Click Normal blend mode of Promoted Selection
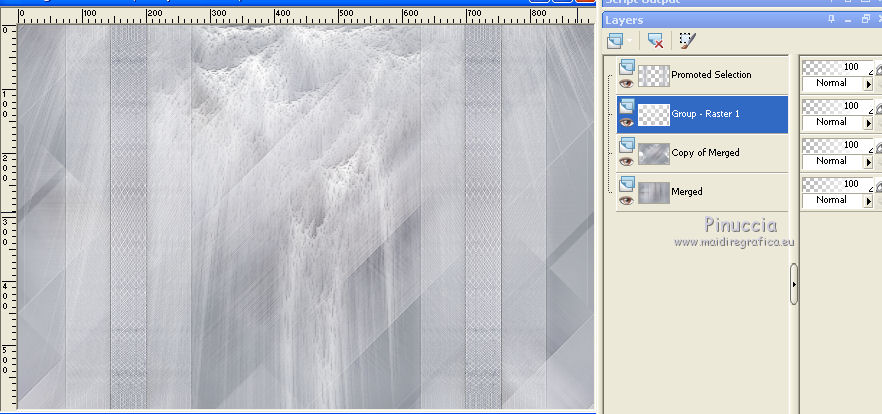This screenshot has height=414, width=882. pos(832,83)
